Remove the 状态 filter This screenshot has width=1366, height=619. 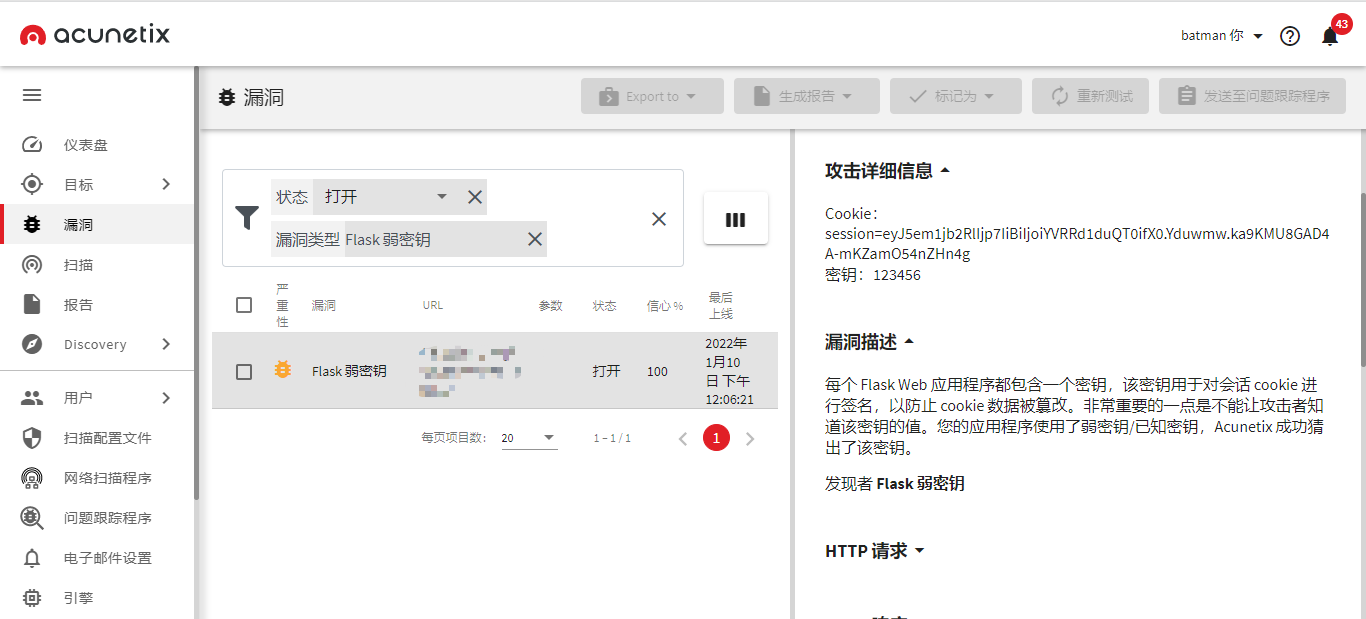(475, 197)
